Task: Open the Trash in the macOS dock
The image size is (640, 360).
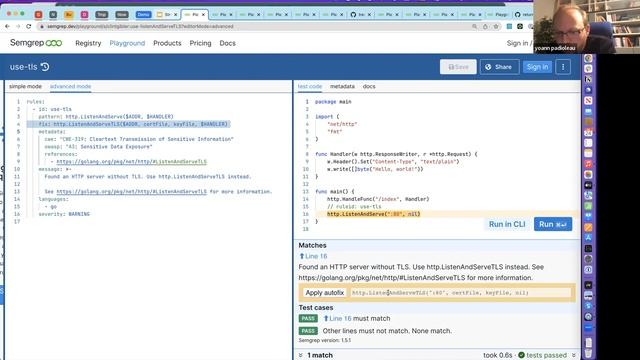Action: click(x=588, y=353)
